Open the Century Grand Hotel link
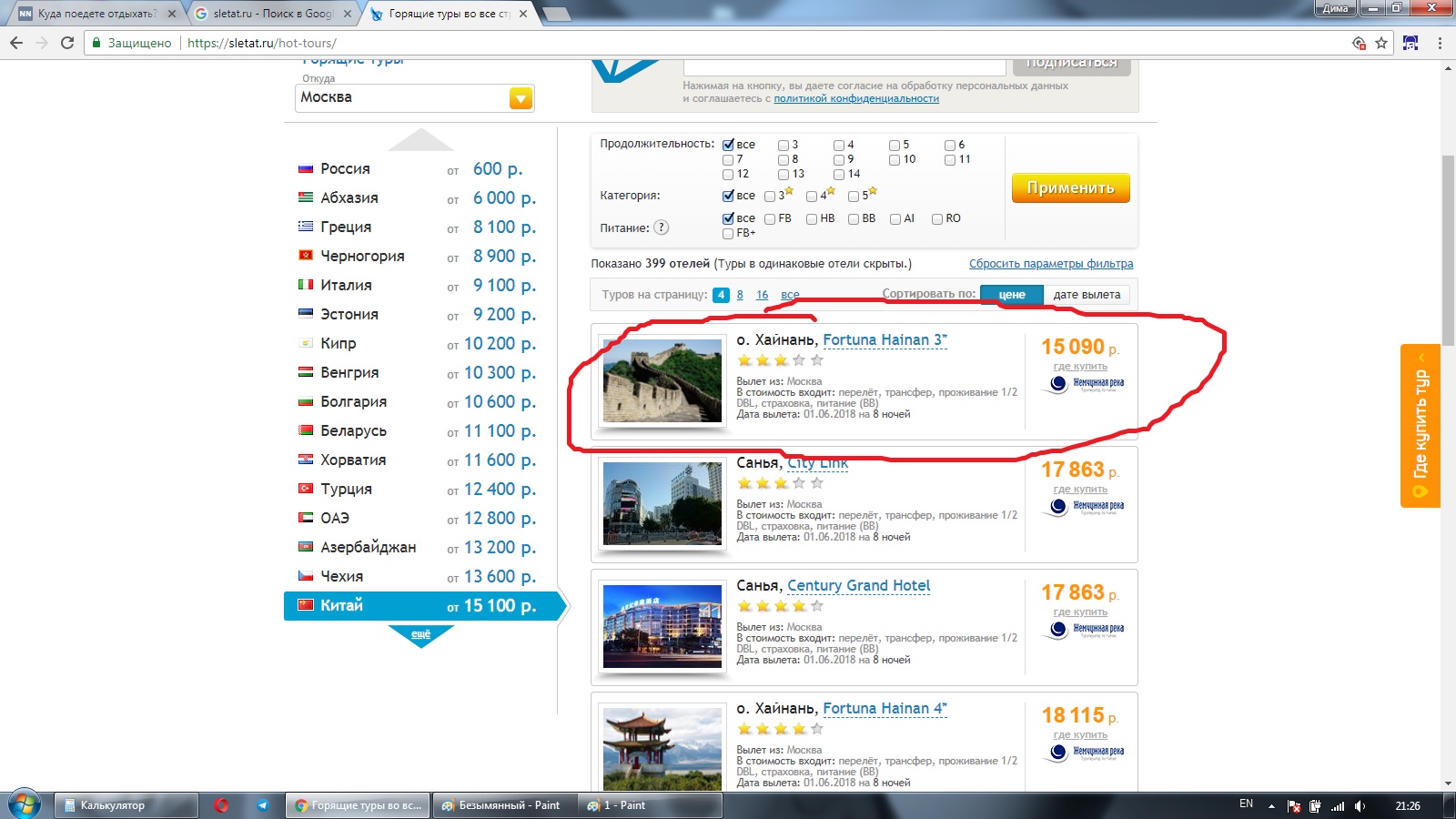1456x819 pixels. point(858,585)
